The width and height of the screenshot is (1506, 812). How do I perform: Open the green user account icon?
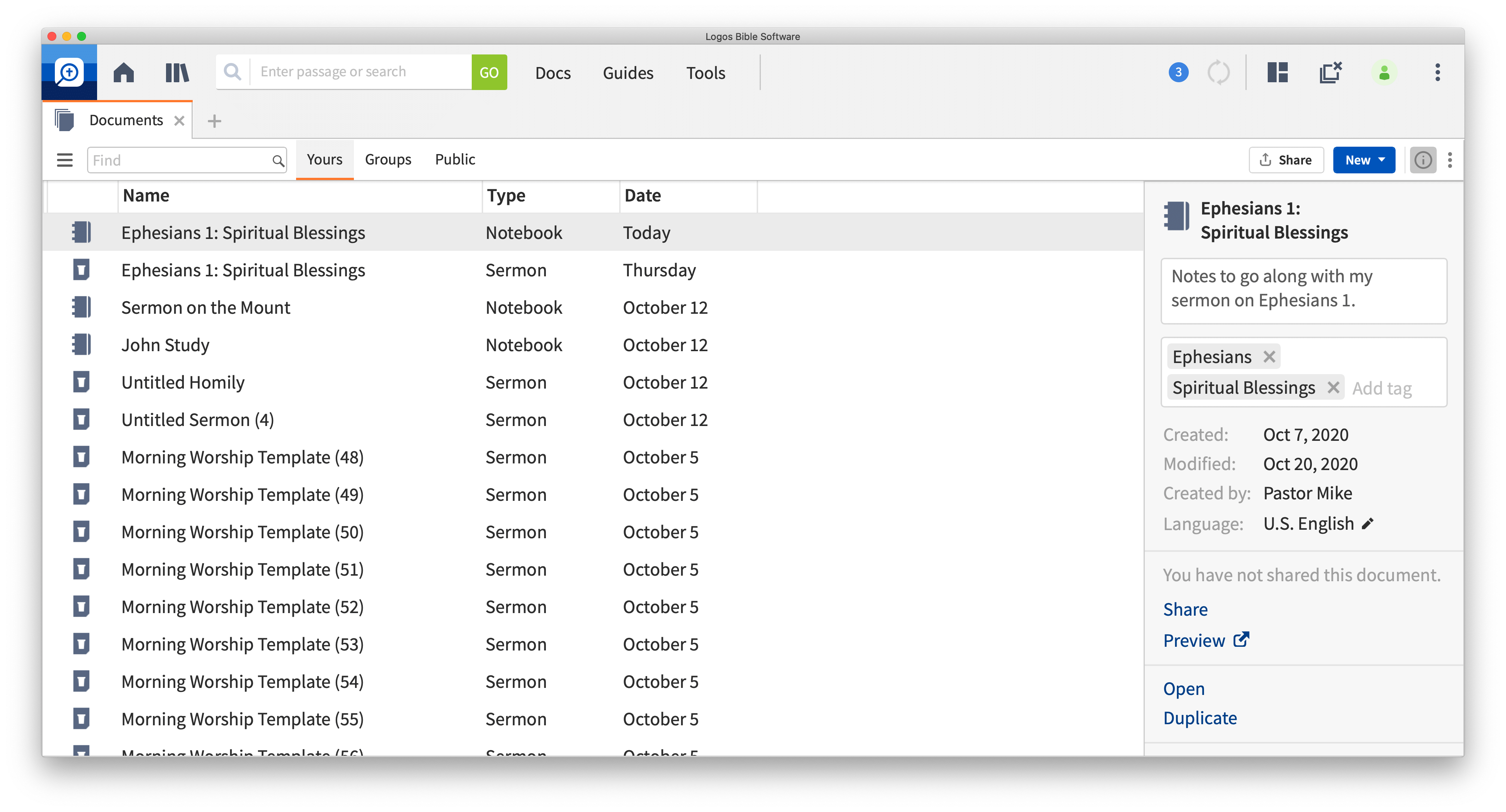pos(1384,73)
